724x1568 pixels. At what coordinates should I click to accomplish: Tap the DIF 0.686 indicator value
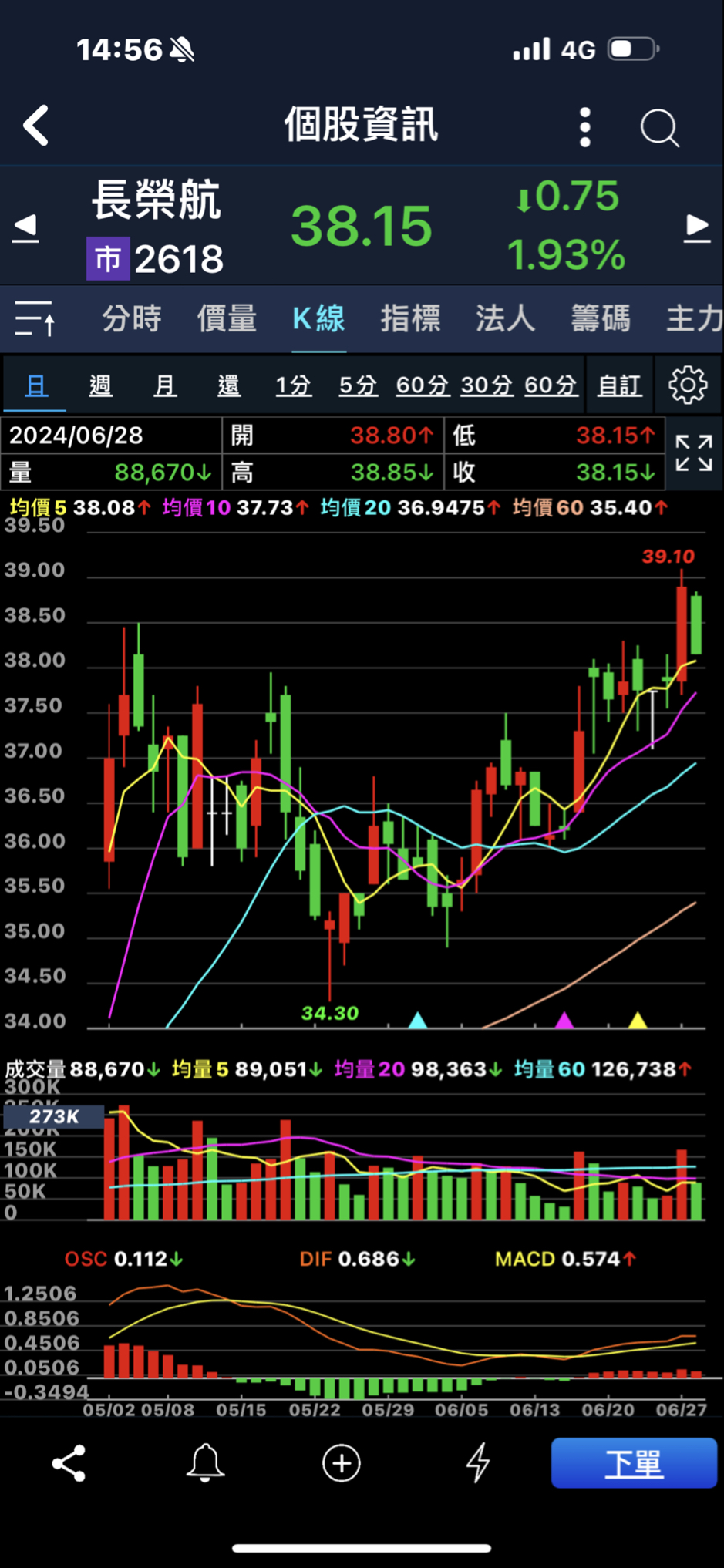357,1259
